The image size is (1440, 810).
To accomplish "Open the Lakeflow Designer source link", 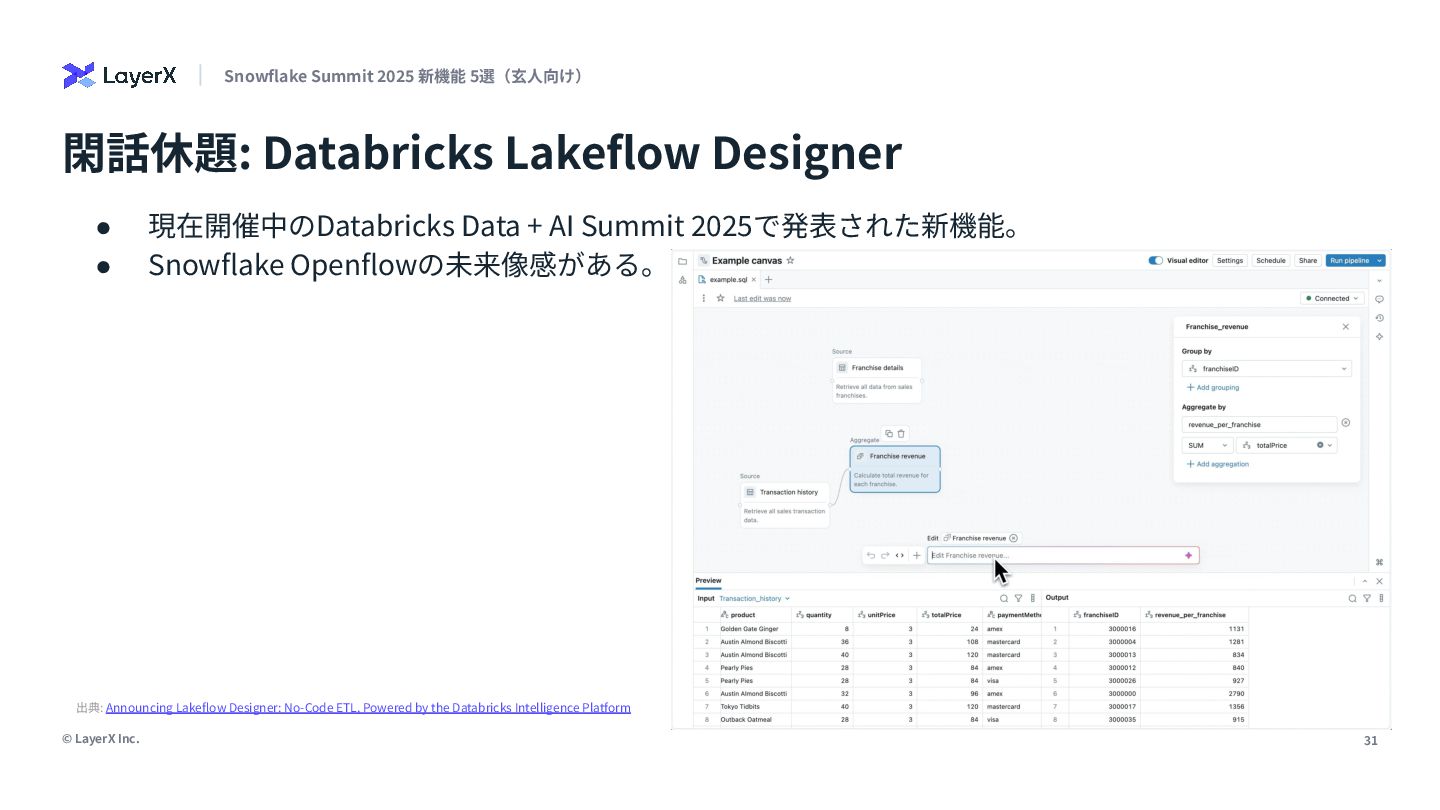I will [368, 707].
